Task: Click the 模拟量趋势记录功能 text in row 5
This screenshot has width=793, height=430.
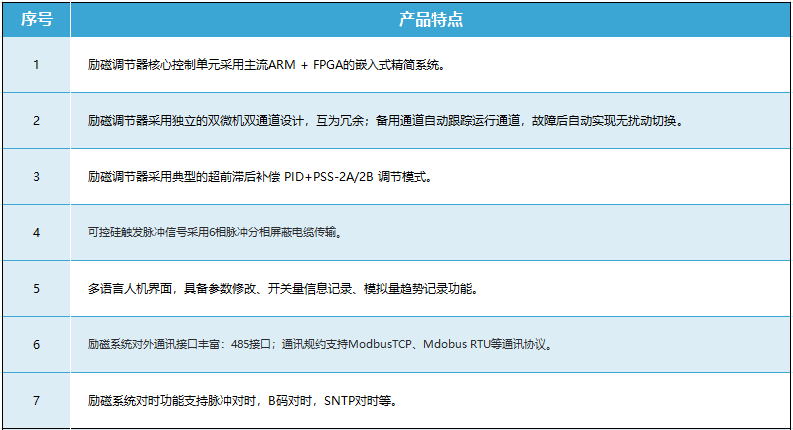Action: (422, 289)
